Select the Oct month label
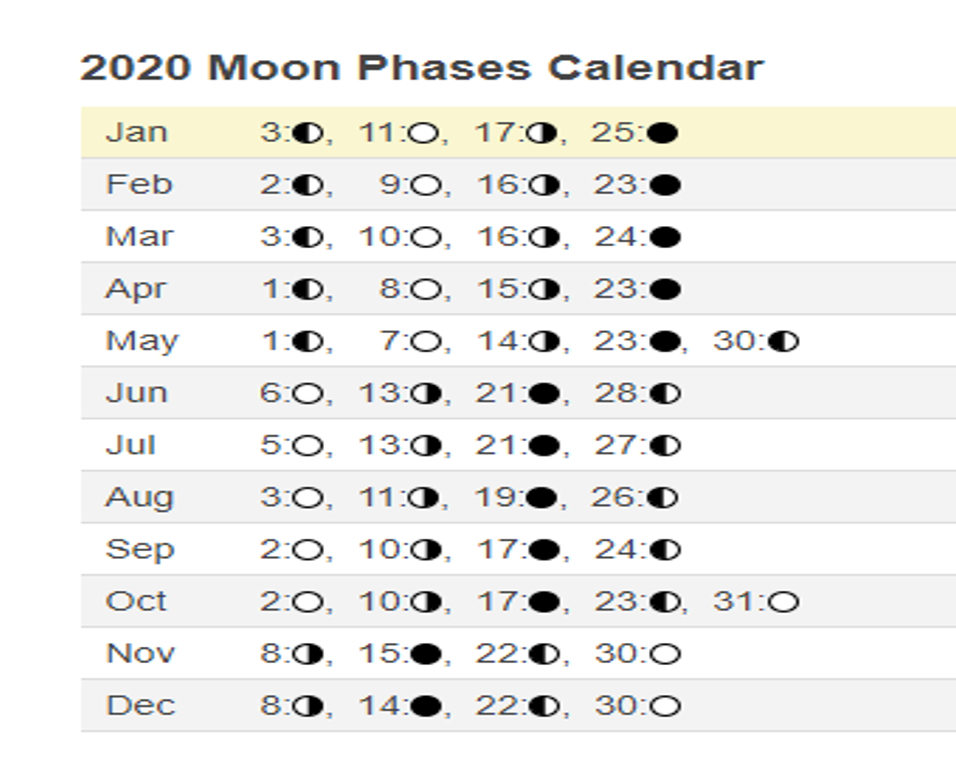Image resolution: width=956 pixels, height=766 pixels. coord(136,602)
